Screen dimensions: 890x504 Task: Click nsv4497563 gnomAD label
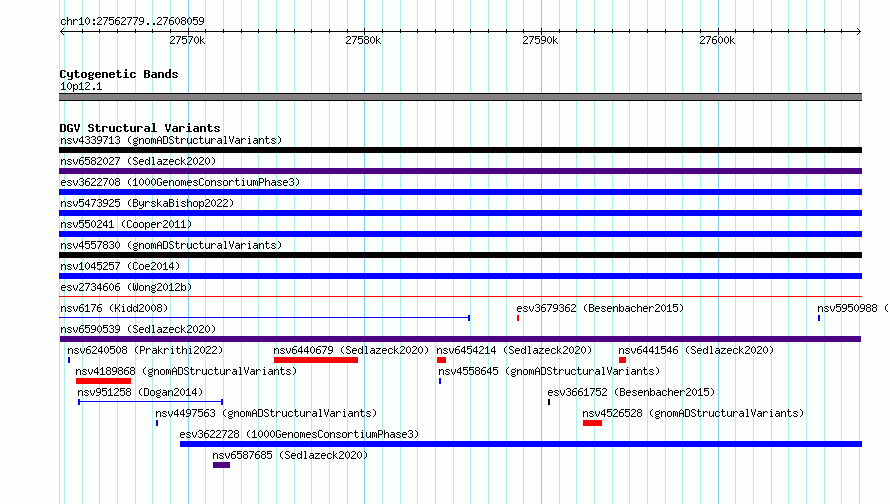click(266, 413)
